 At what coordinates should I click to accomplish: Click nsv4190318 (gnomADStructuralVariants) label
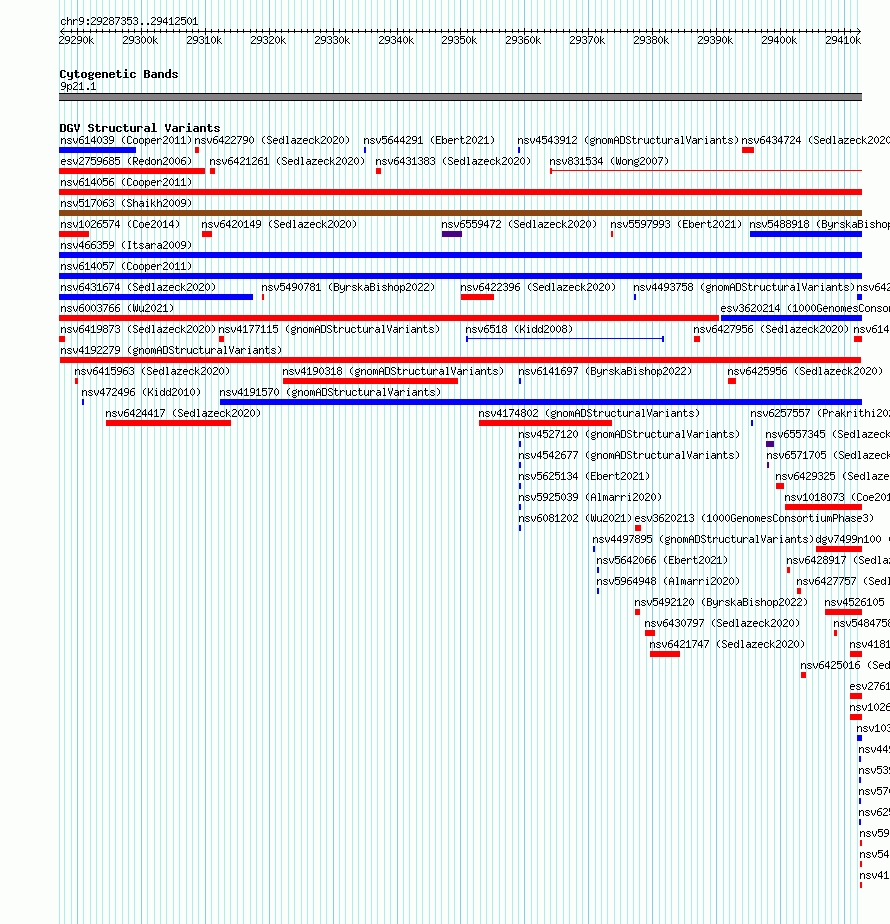coord(393,371)
